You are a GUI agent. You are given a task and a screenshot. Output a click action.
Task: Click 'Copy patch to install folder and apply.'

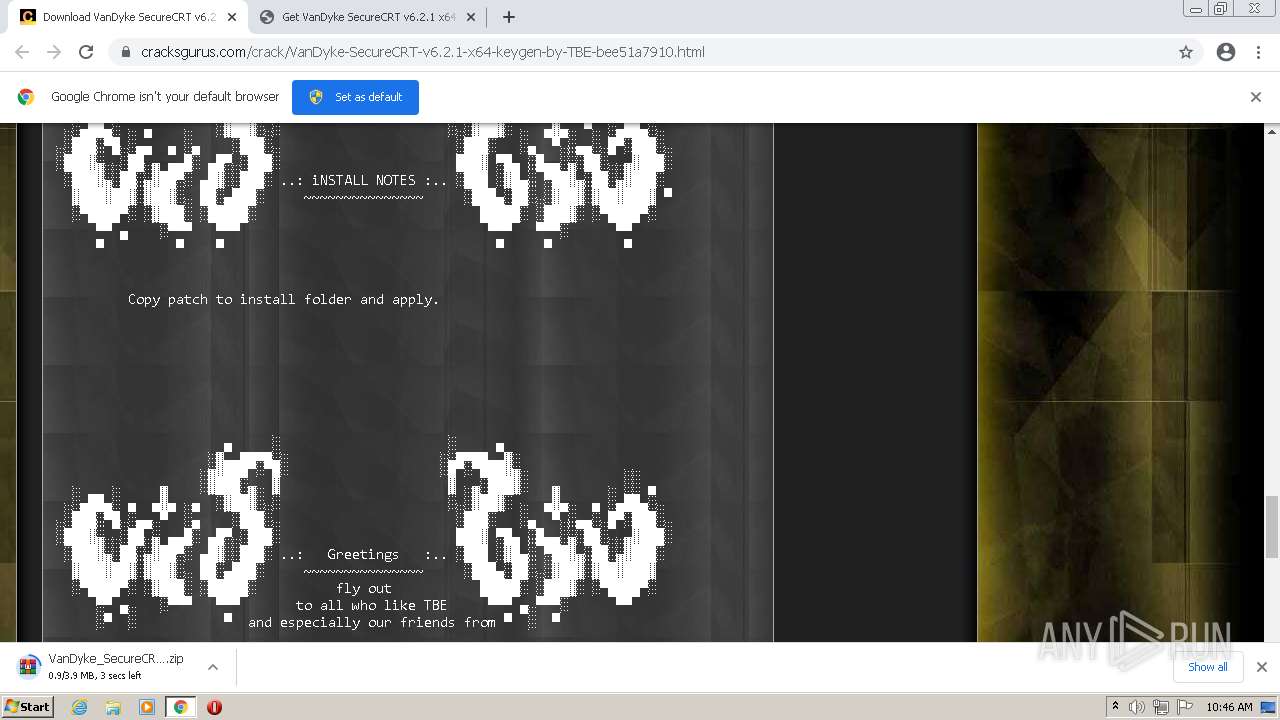283,299
